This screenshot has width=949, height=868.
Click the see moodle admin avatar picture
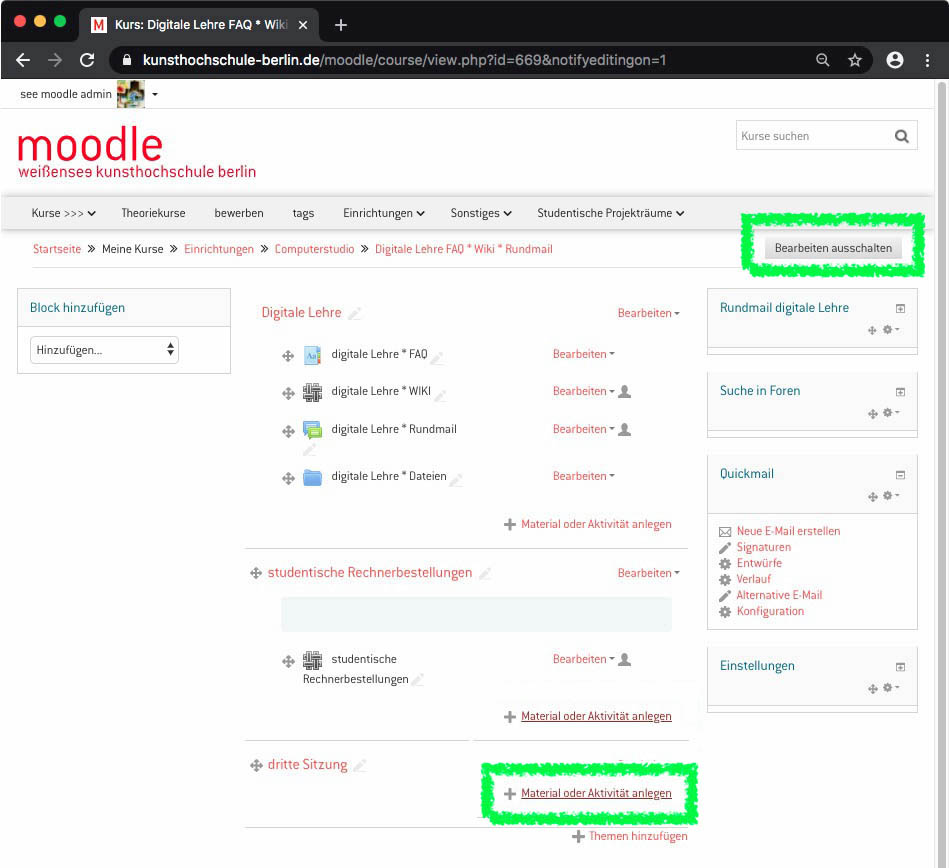coord(131,94)
